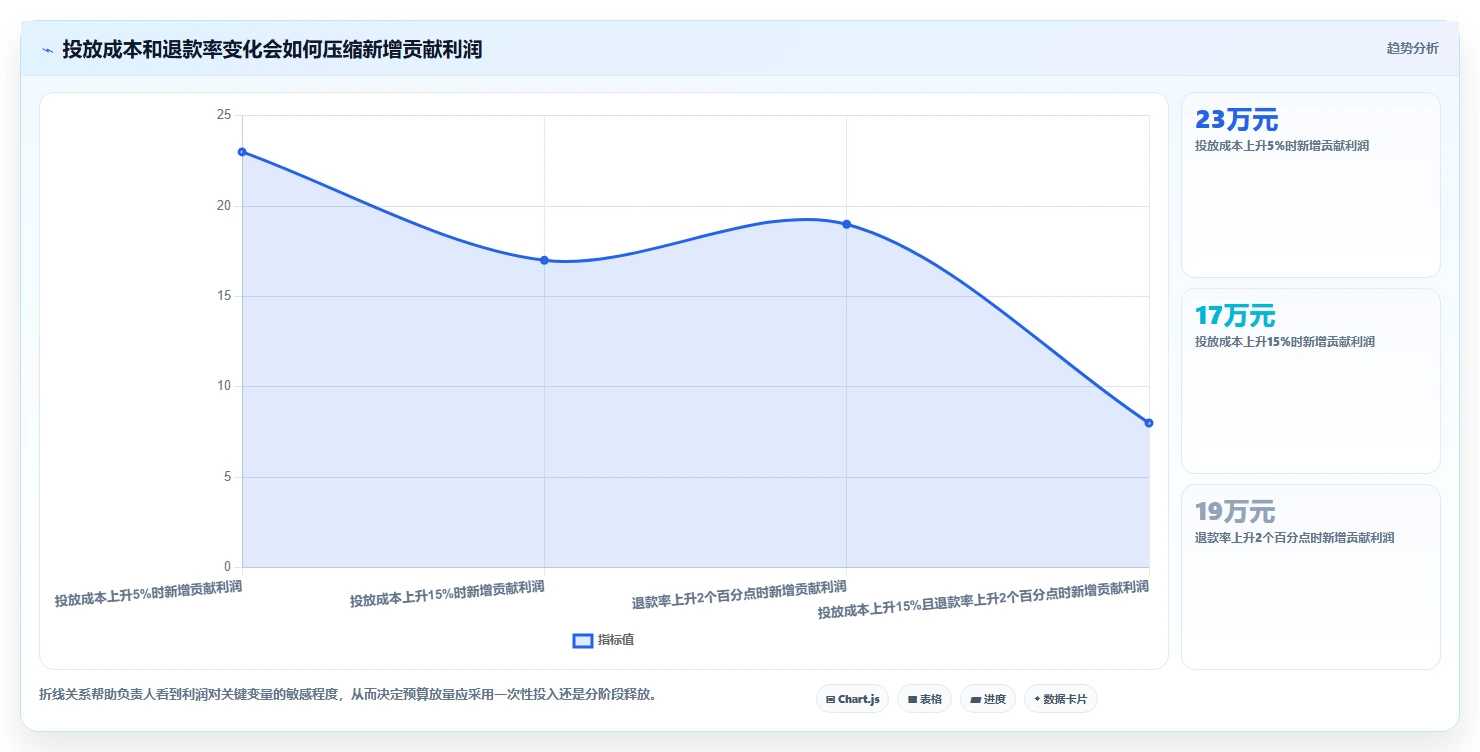Toggle the 指标值 legend item
The width and height of the screenshot is (1480, 752).
(x=603, y=640)
